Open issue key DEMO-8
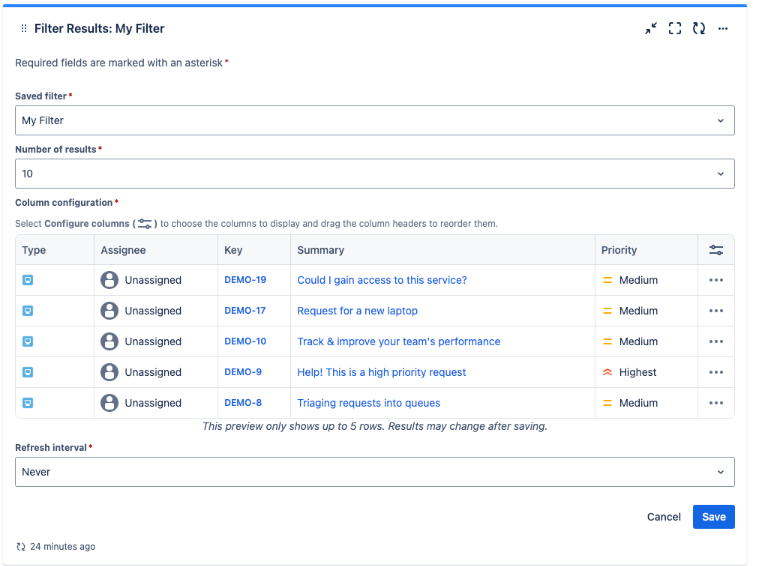Viewport: 757px width, 566px height. tap(243, 402)
